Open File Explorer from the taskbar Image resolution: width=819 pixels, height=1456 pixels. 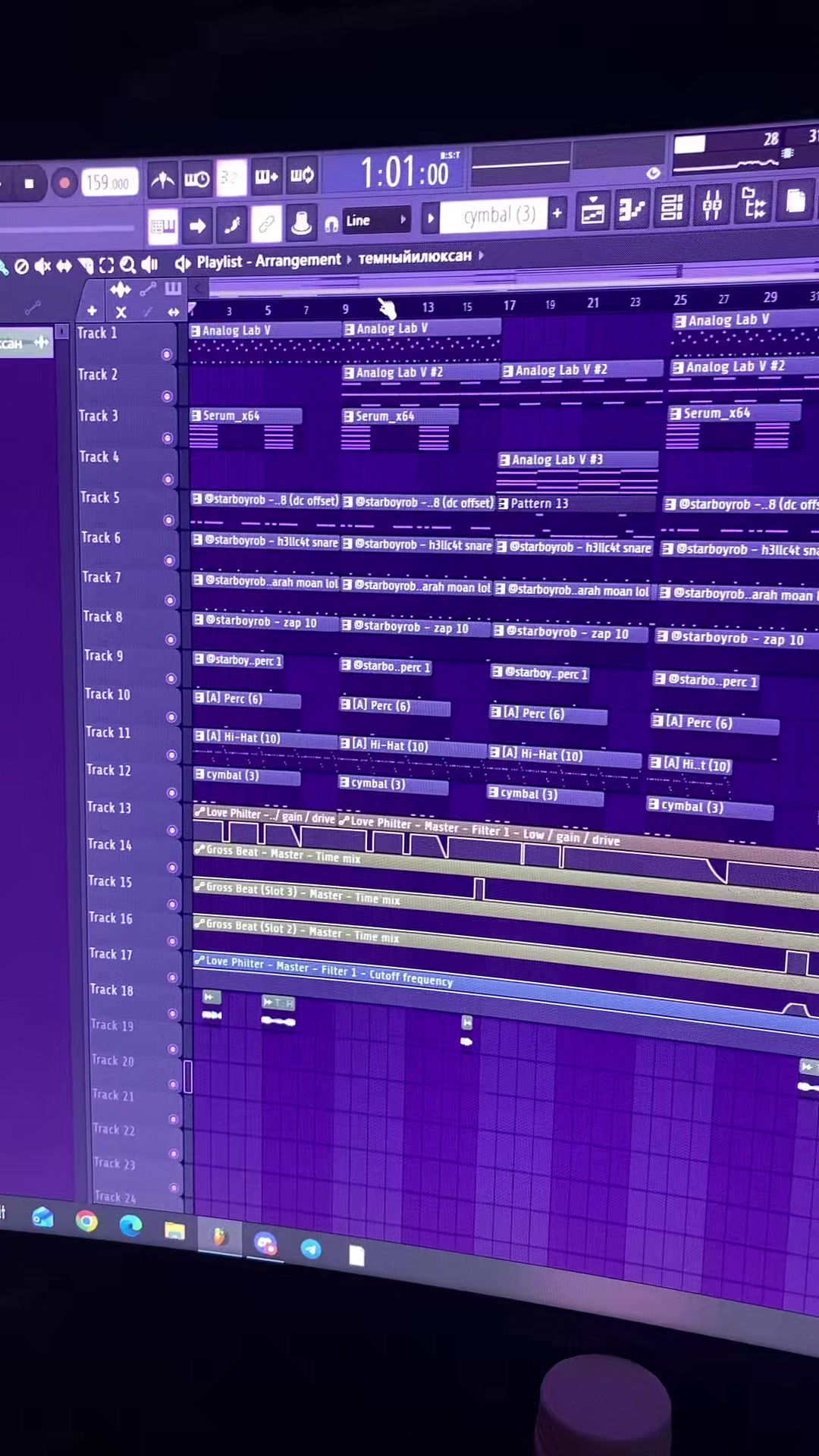point(174,1230)
